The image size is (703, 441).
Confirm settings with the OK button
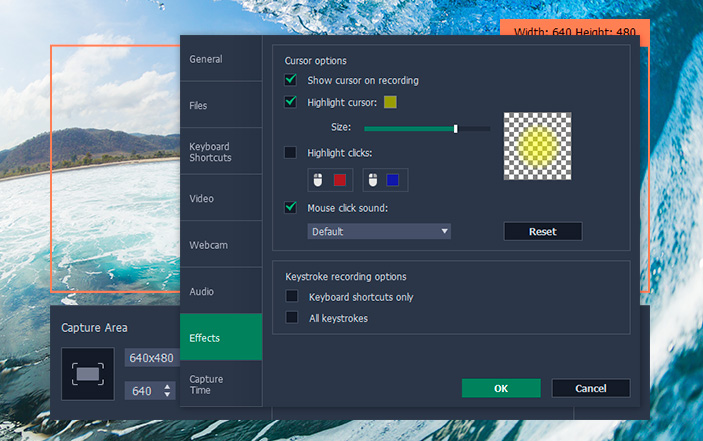(501, 388)
